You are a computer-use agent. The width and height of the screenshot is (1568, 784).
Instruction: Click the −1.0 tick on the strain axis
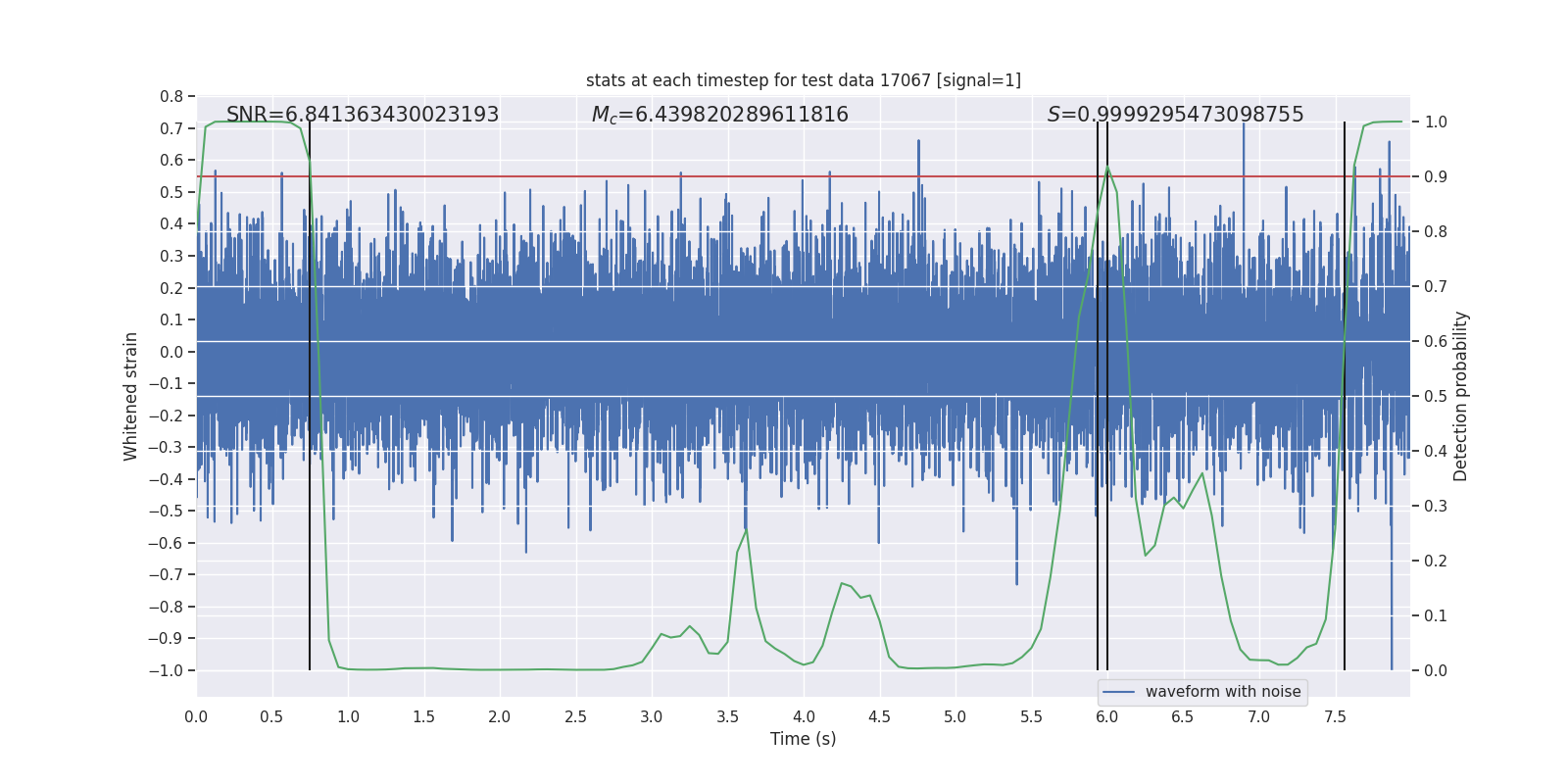(x=166, y=670)
